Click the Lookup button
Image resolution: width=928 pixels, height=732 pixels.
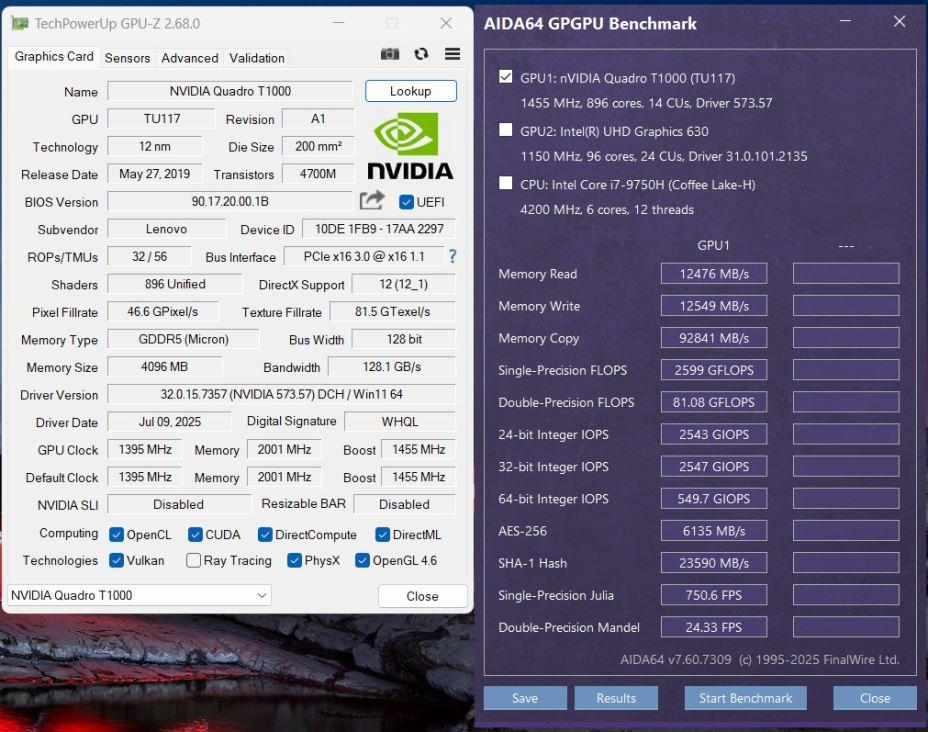pos(411,91)
